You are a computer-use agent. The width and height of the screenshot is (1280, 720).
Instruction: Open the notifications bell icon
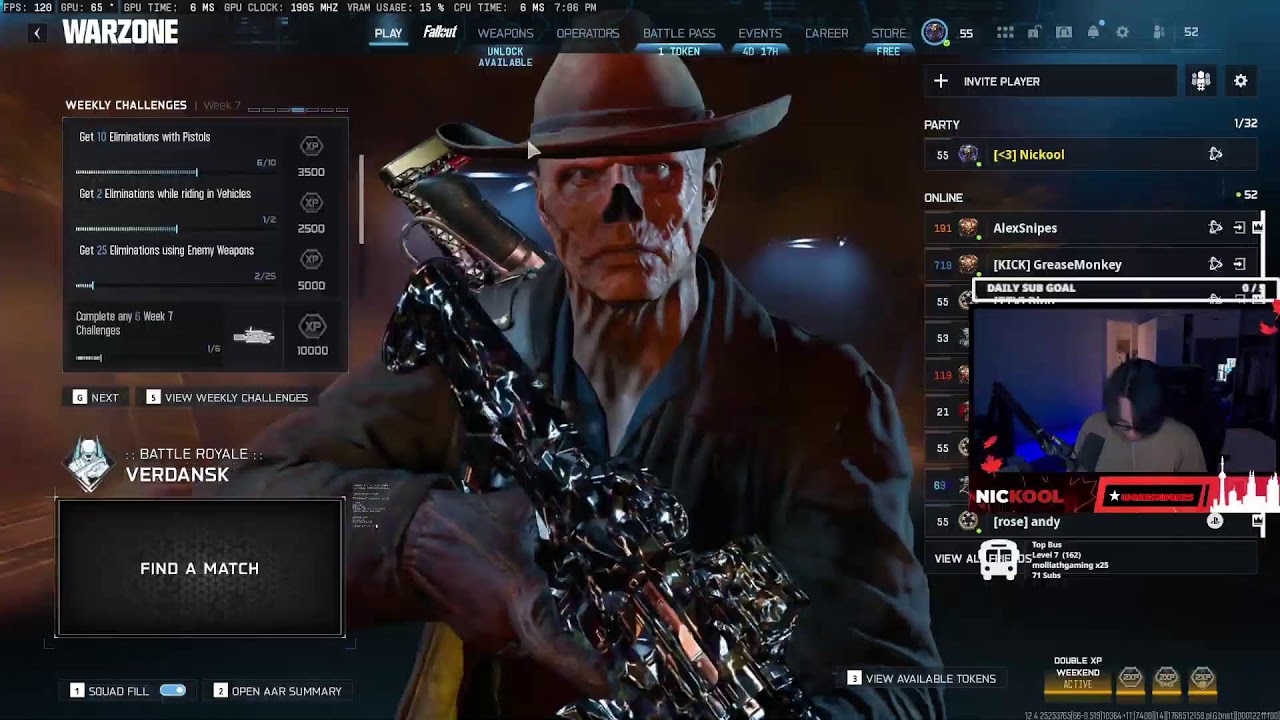coord(1093,32)
